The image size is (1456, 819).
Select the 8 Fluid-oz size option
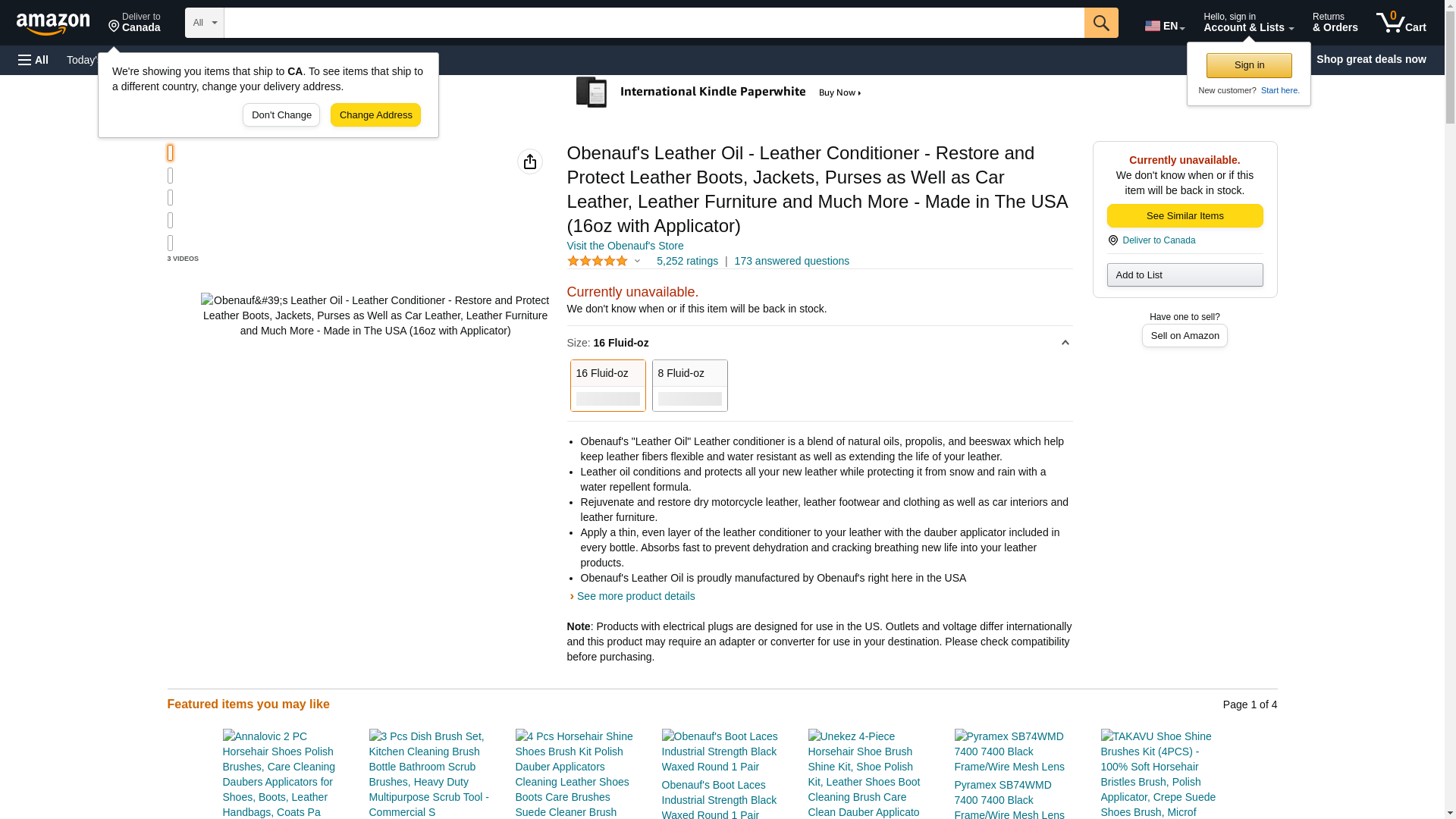689,385
